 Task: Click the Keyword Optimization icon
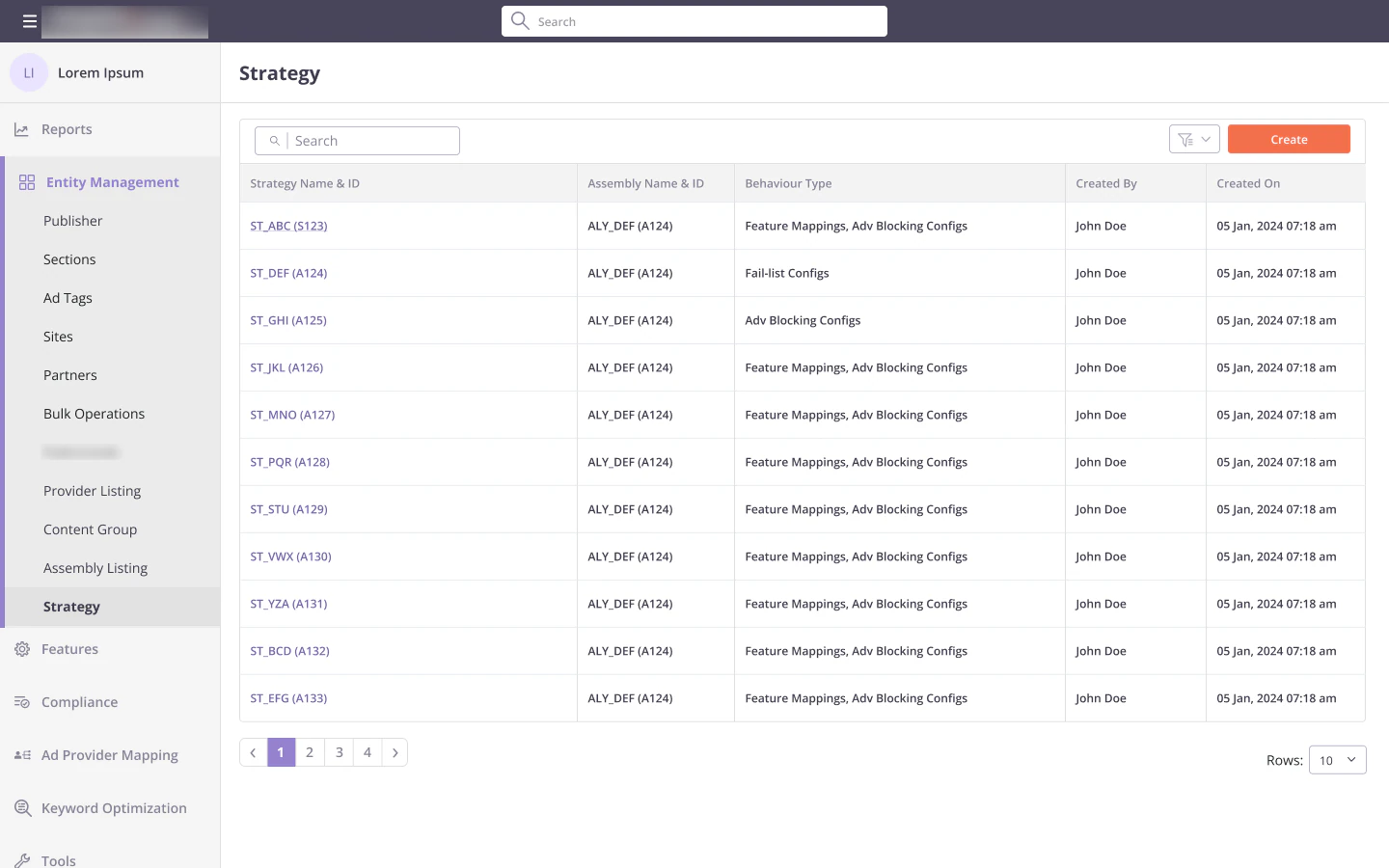click(23, 808)
